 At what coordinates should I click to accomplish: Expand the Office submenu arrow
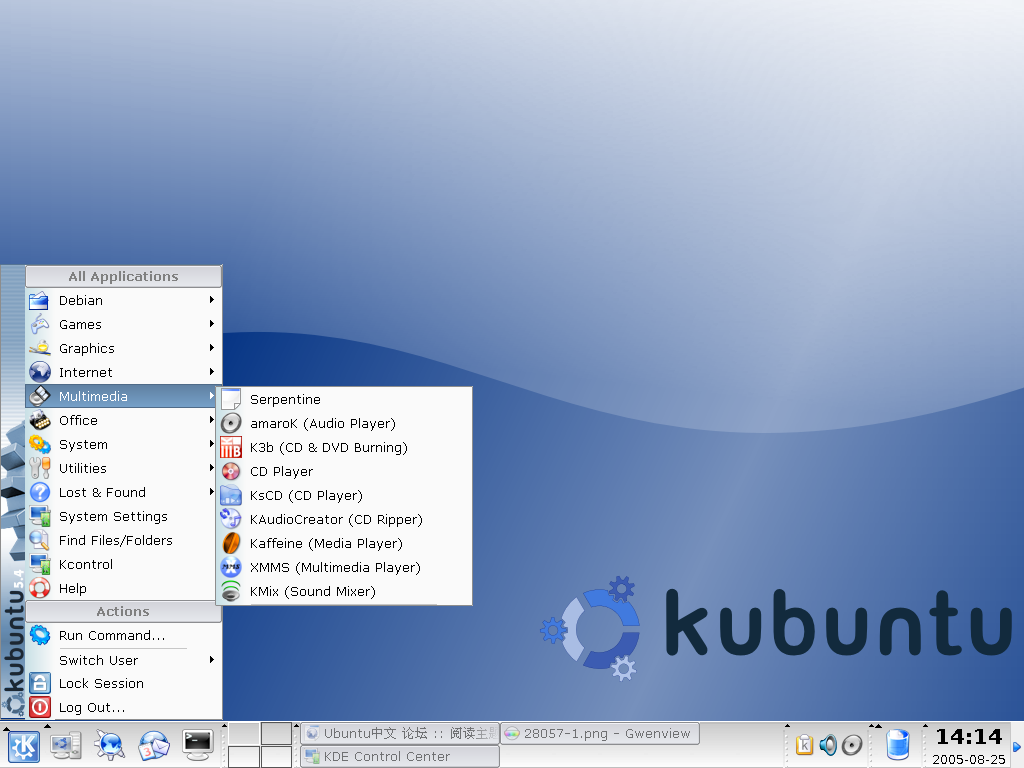pos(212,420)
